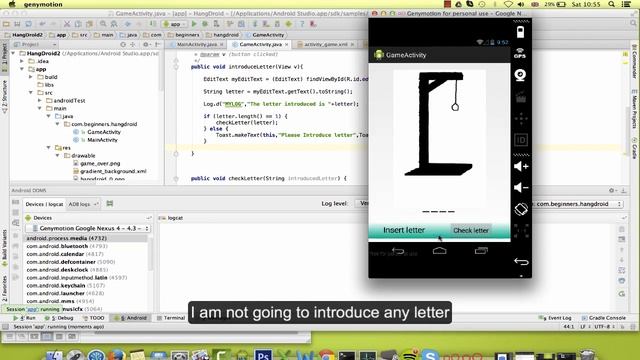Collapse the src folder
Screen dimensions: 640x360
point(31,93)
